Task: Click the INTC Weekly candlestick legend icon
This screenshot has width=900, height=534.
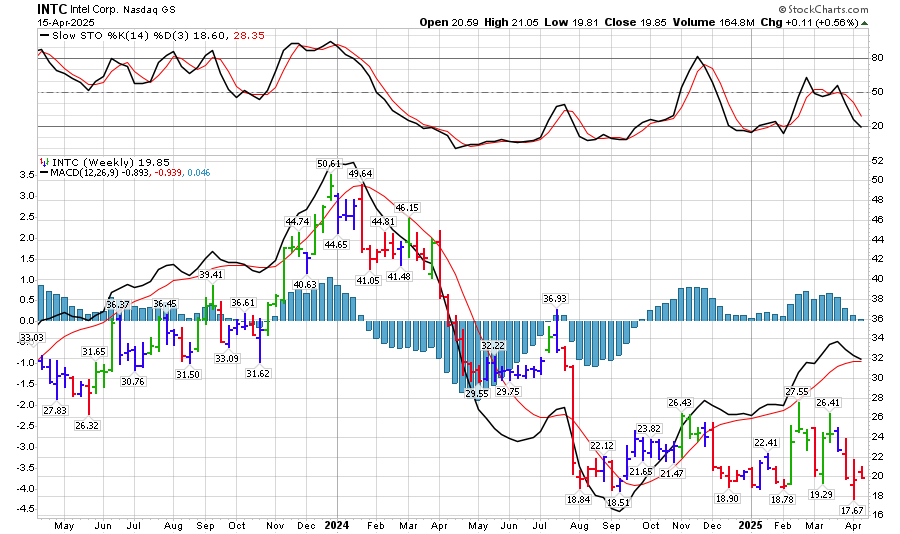Action: (x=43, y=162)
